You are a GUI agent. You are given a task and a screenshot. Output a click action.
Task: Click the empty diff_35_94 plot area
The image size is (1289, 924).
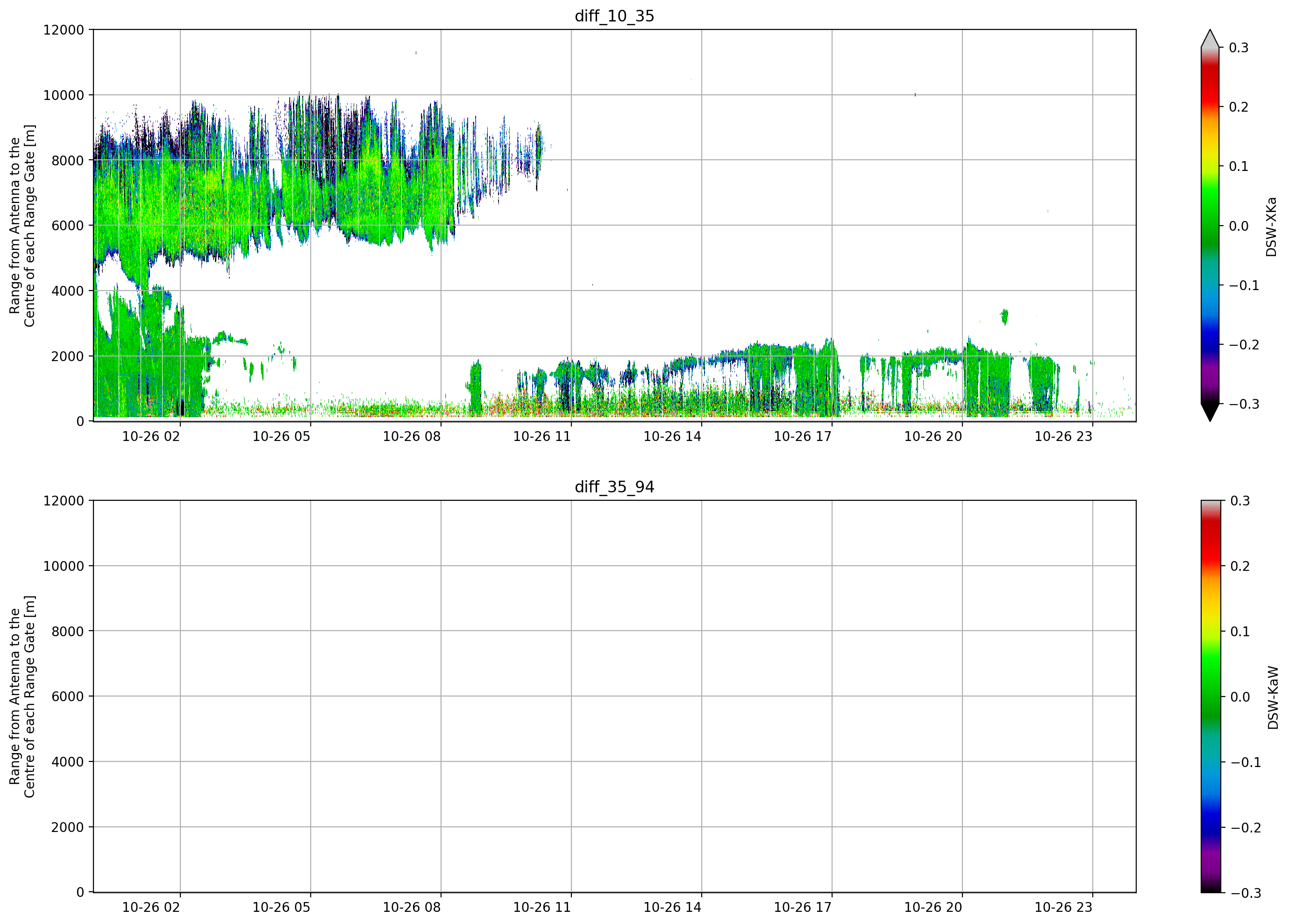click(614, 696)
